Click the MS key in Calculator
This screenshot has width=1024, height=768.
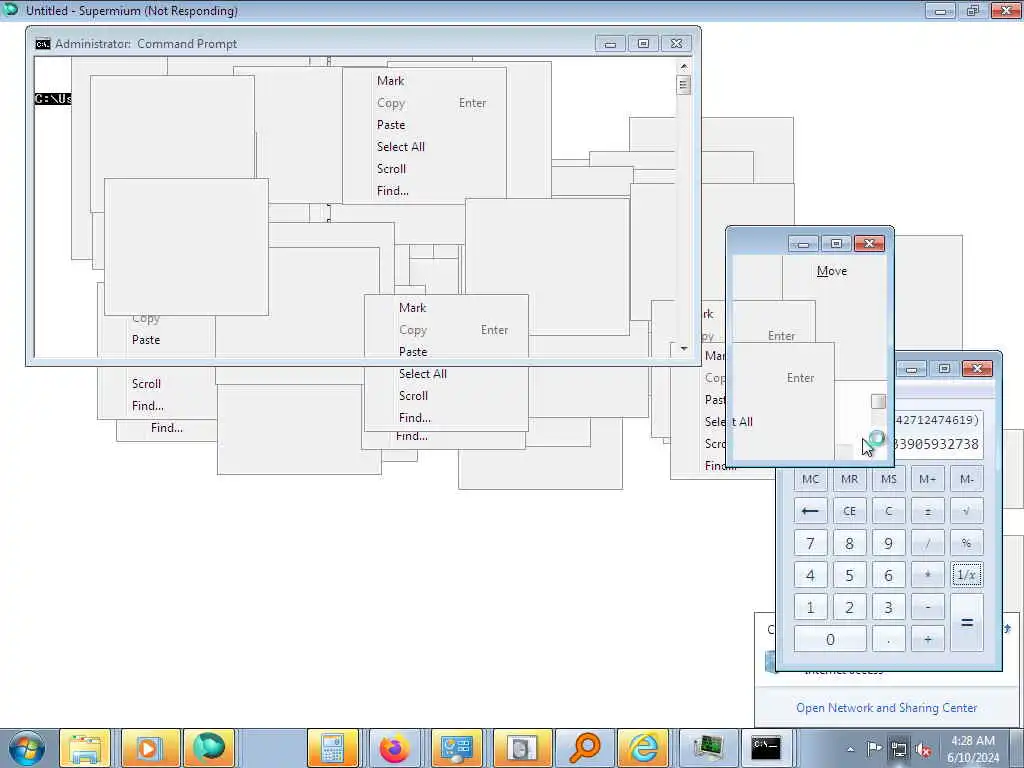(889, 479)
